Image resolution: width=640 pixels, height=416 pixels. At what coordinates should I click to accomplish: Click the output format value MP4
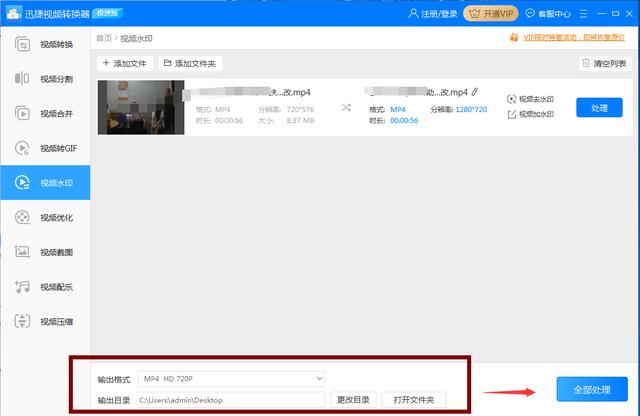tap(398, 109)
